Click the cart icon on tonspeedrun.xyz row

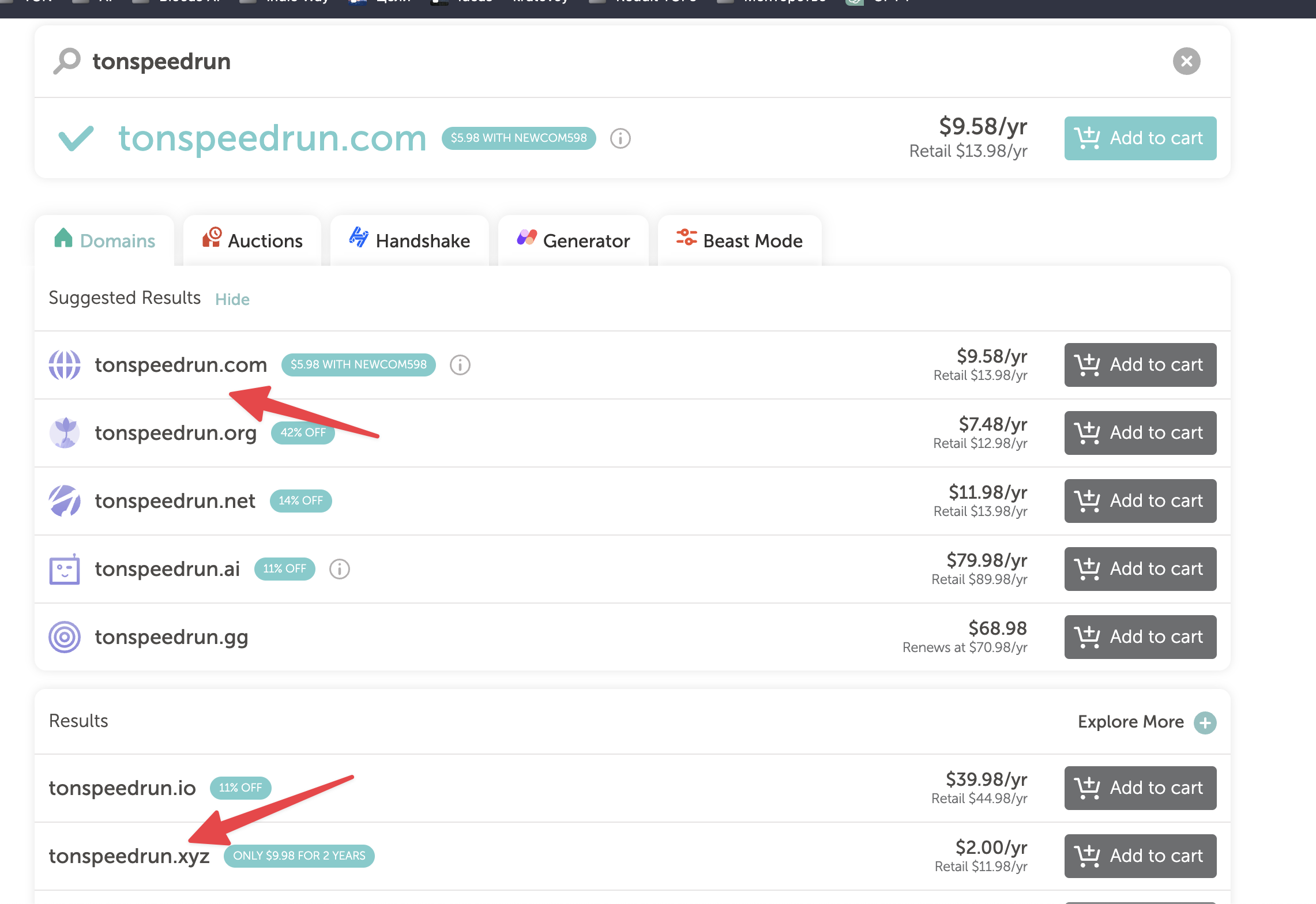(x=1088, y=856)
